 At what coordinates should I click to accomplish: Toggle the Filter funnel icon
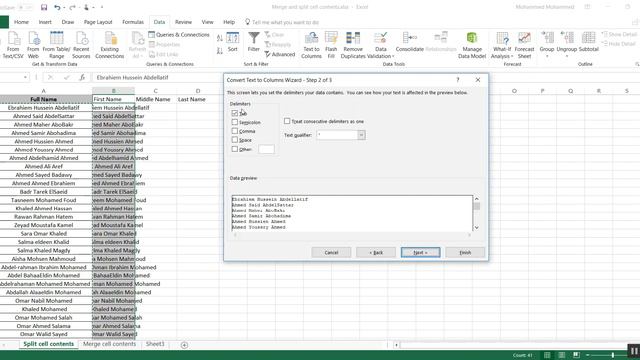tap(253, 42)
